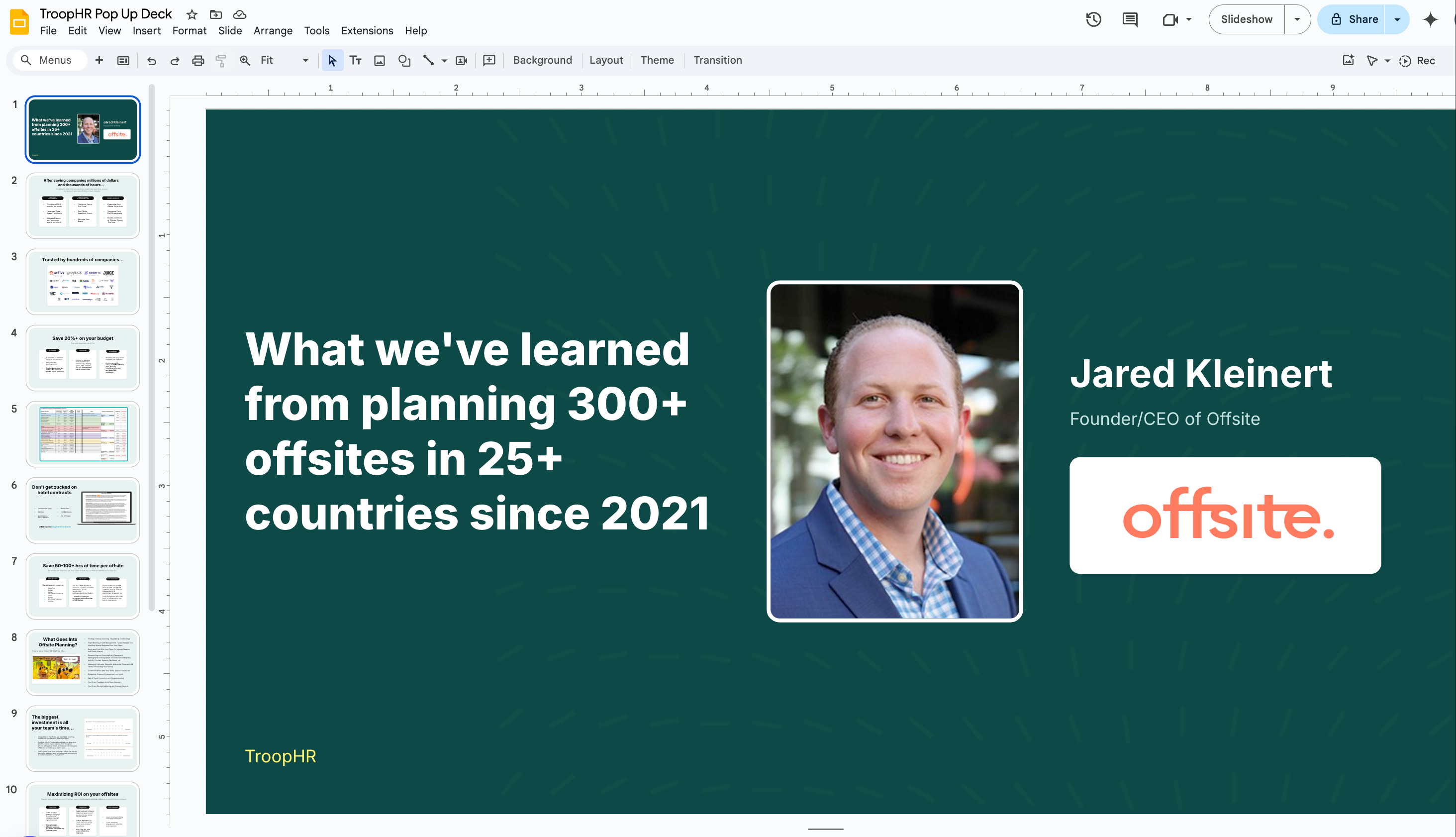Open the Tools menu
This screenshot has width=1456, height=837.
pos(316,30)
